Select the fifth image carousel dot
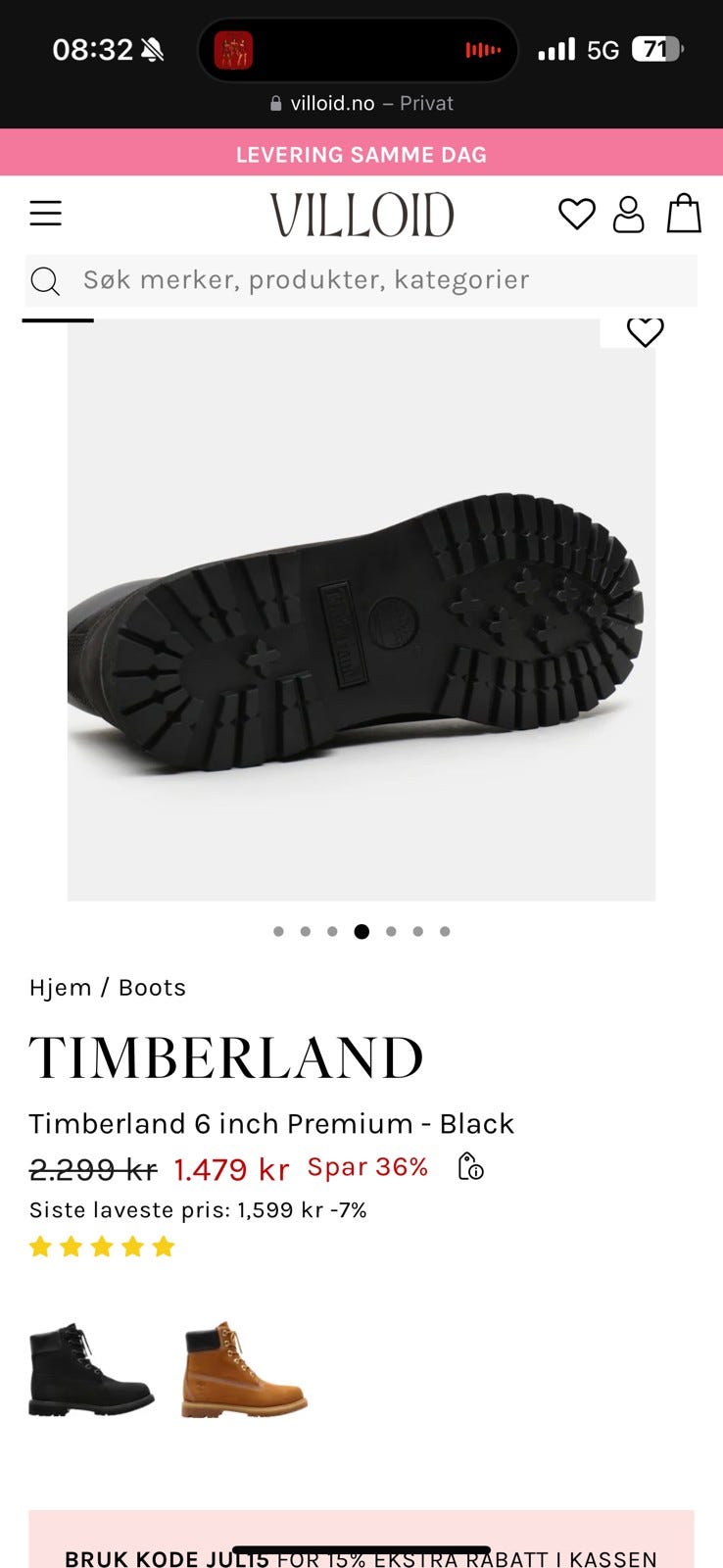 pyautogui.click(x=391, y=932)
